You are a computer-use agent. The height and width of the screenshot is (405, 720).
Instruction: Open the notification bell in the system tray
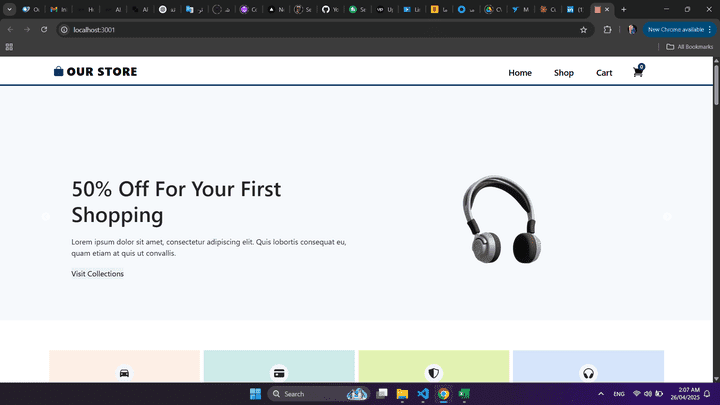pyautogui.click(x=707, y=394)
